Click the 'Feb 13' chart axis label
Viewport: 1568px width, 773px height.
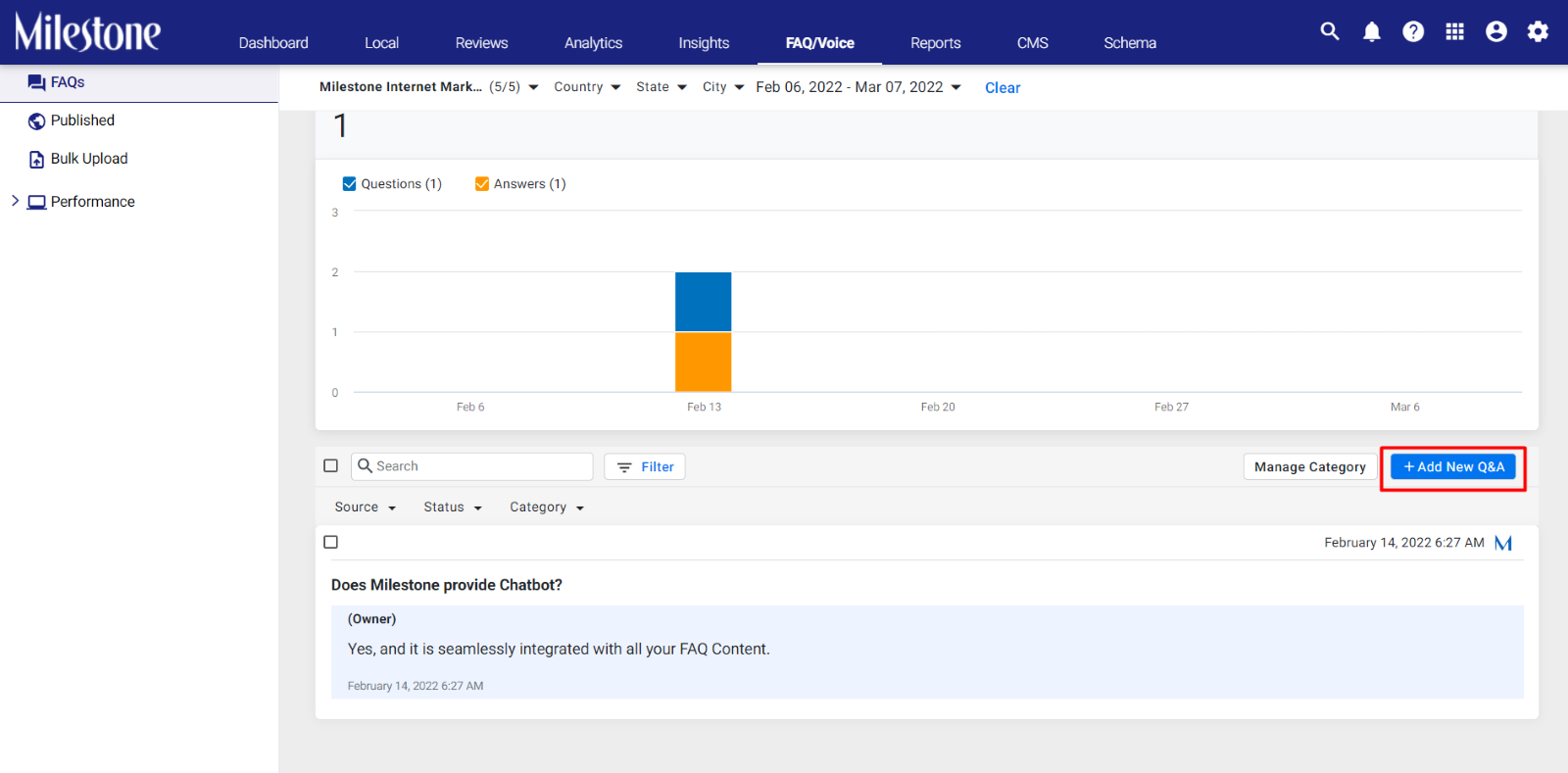[x=704, y=407]
